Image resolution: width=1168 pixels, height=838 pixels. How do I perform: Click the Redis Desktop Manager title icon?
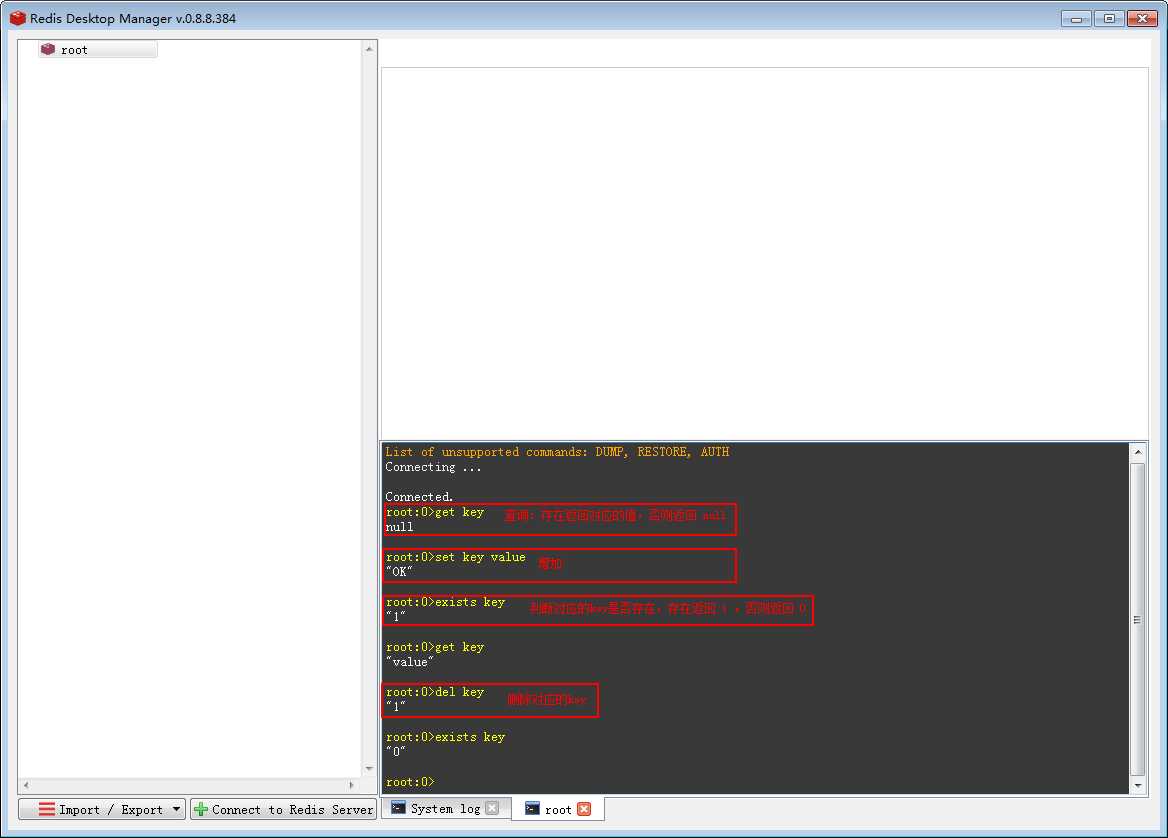coord(18,18)
